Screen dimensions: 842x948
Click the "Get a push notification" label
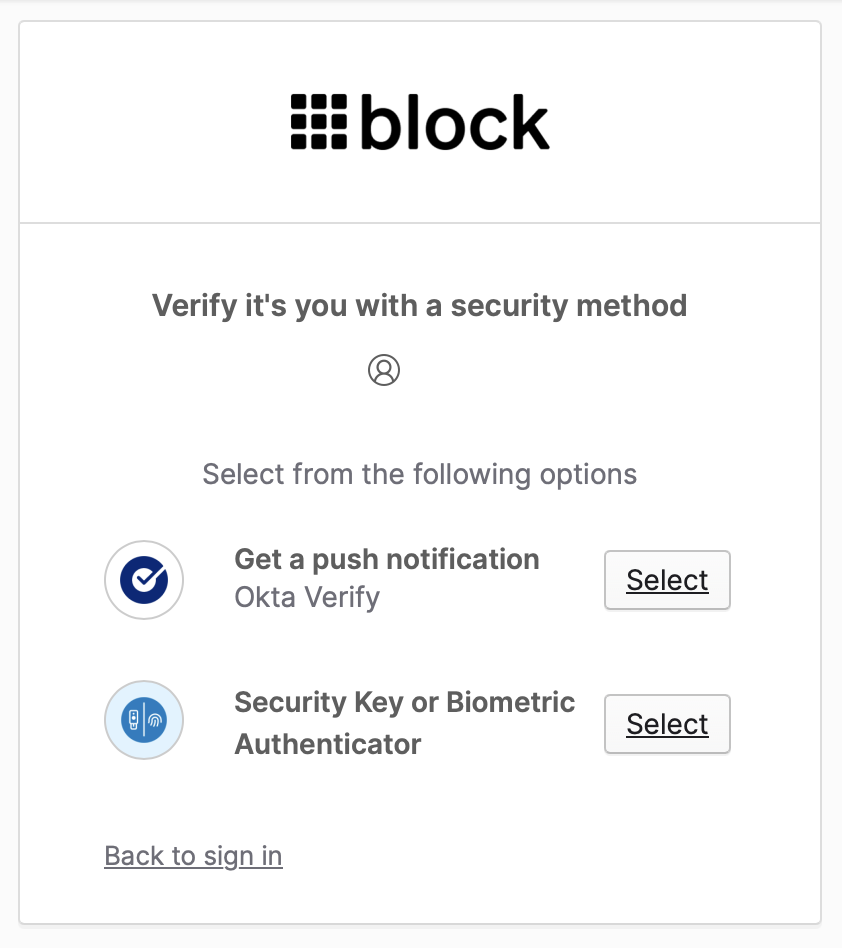[x=387, y=559]
